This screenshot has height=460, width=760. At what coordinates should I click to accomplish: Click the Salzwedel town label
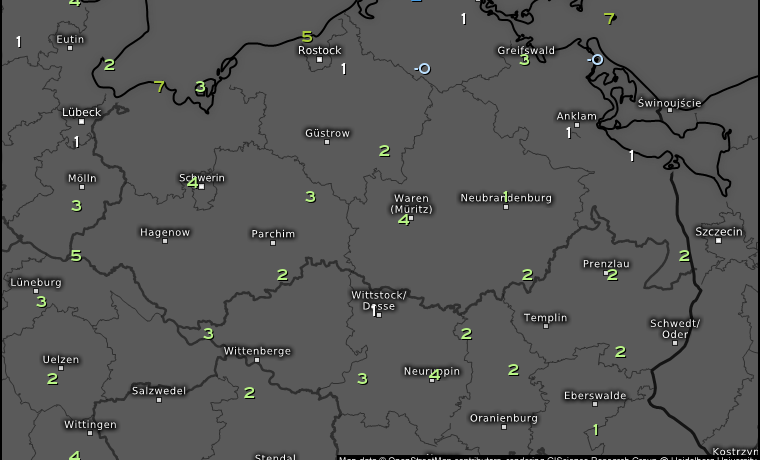pyautogui.click(x=159, y=391)
